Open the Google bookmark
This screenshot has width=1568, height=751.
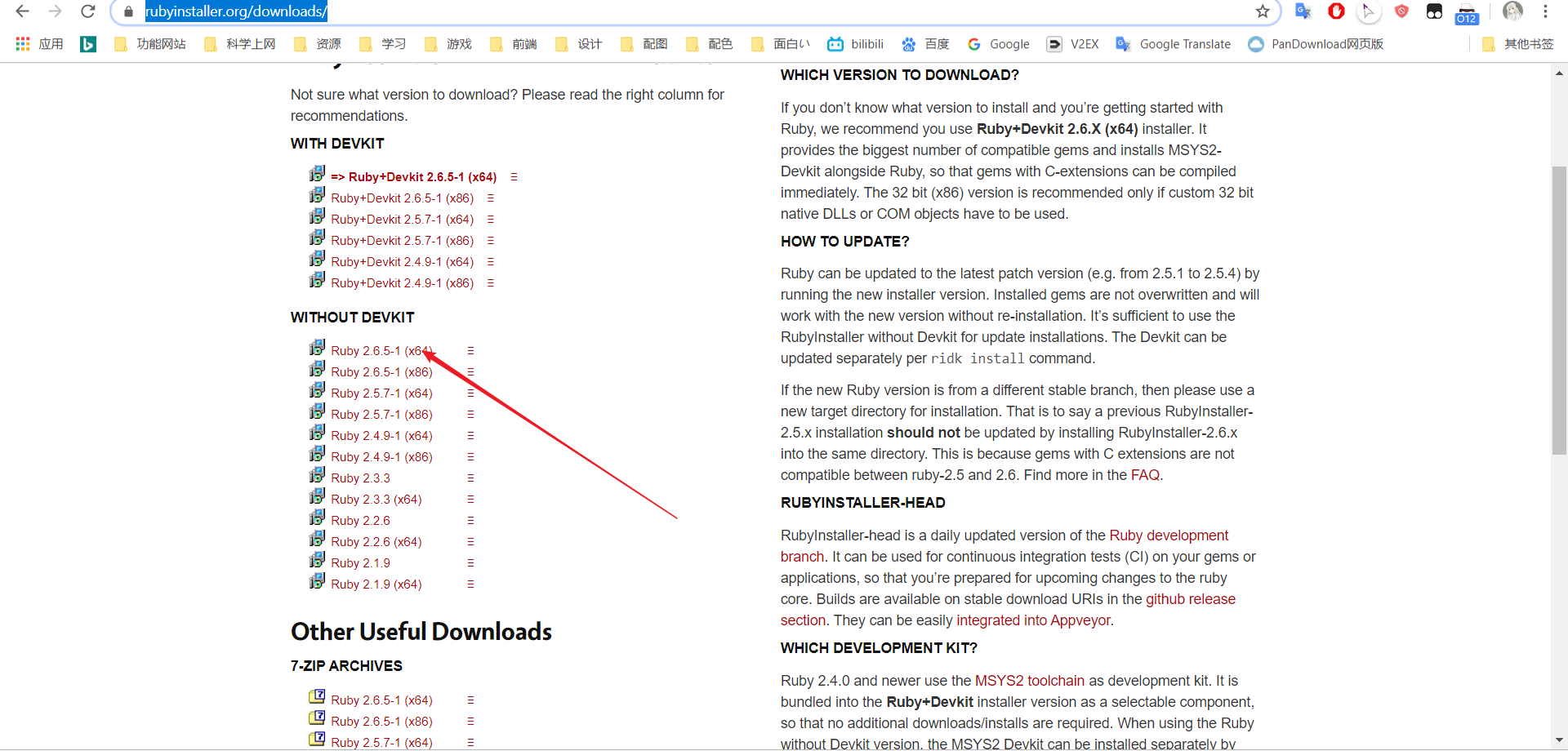pyautogui.click(x=998, y=44)
